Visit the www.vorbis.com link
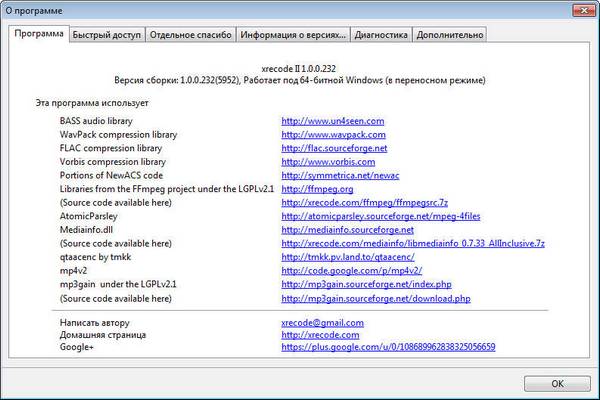The width and height of the screenshot is (600, 400). [x=328, y=162]
